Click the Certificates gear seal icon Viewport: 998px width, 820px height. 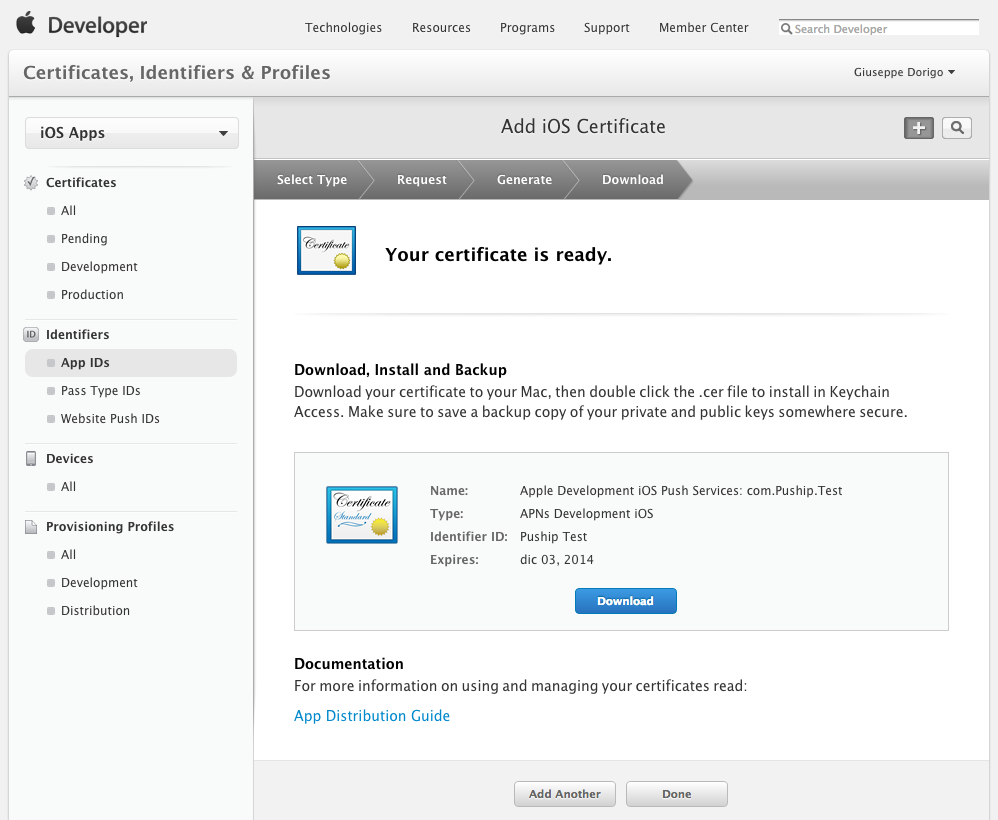pyautogui.click(x=31, y=183)
